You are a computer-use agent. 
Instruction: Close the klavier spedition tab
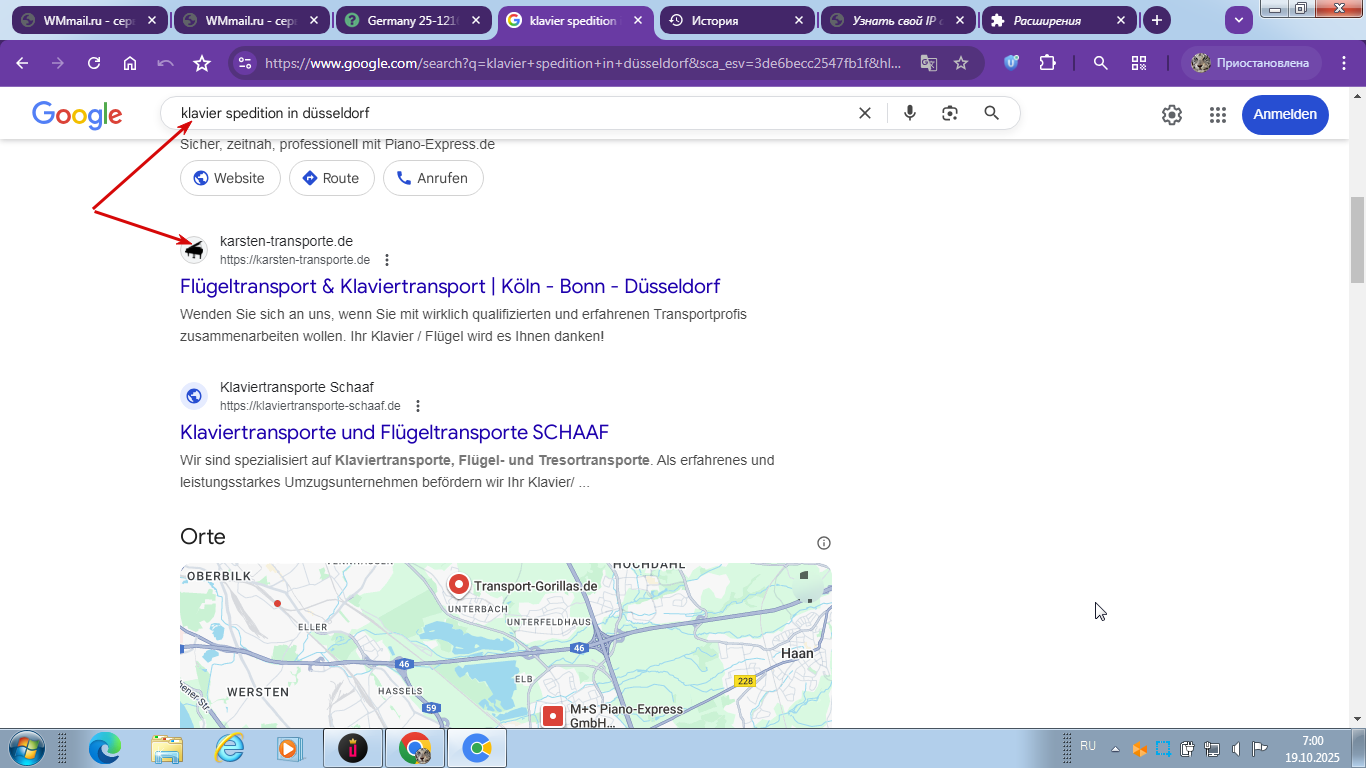pyautogui.click(x=637, y=20)
